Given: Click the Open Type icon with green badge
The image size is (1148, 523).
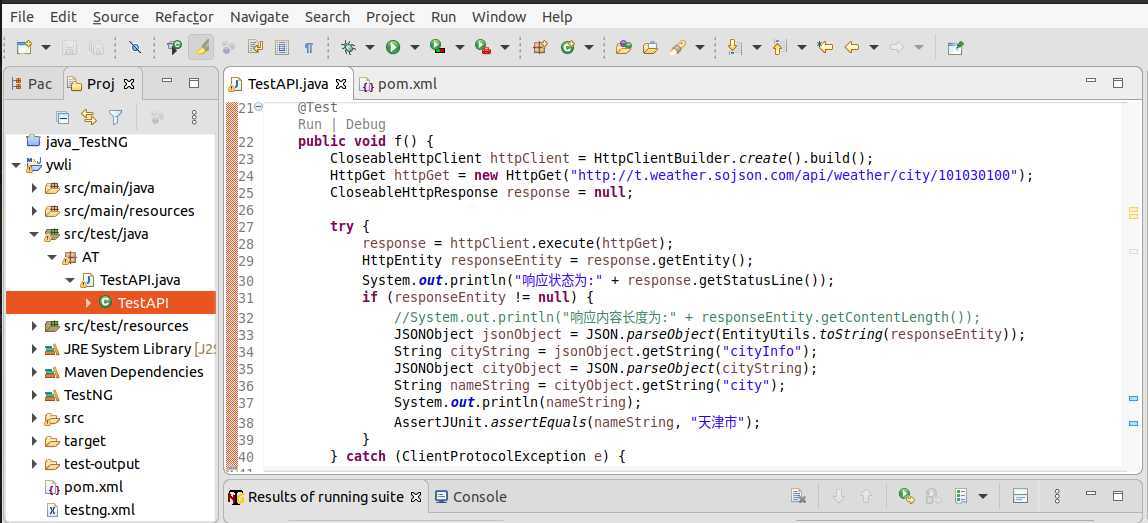Looking at the screenshot, I should coord(174,48).
